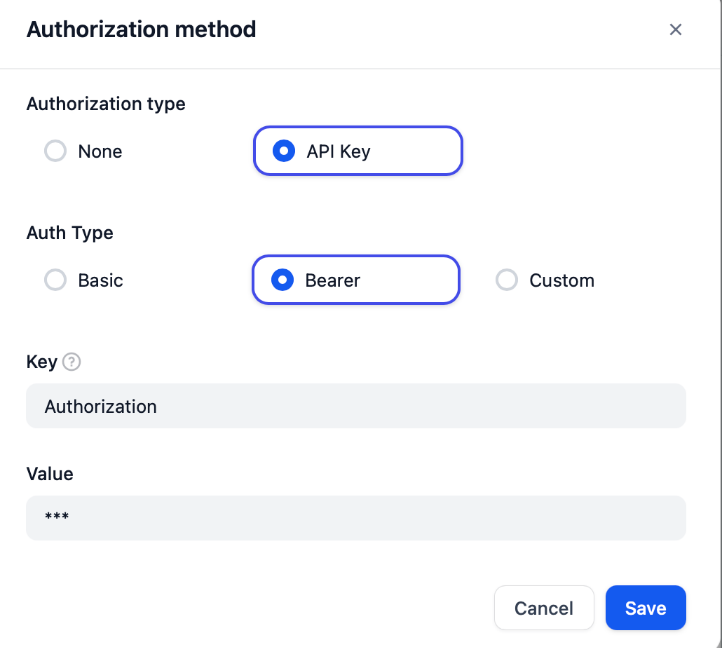Choose API Key authorization type

click(358, 151)
